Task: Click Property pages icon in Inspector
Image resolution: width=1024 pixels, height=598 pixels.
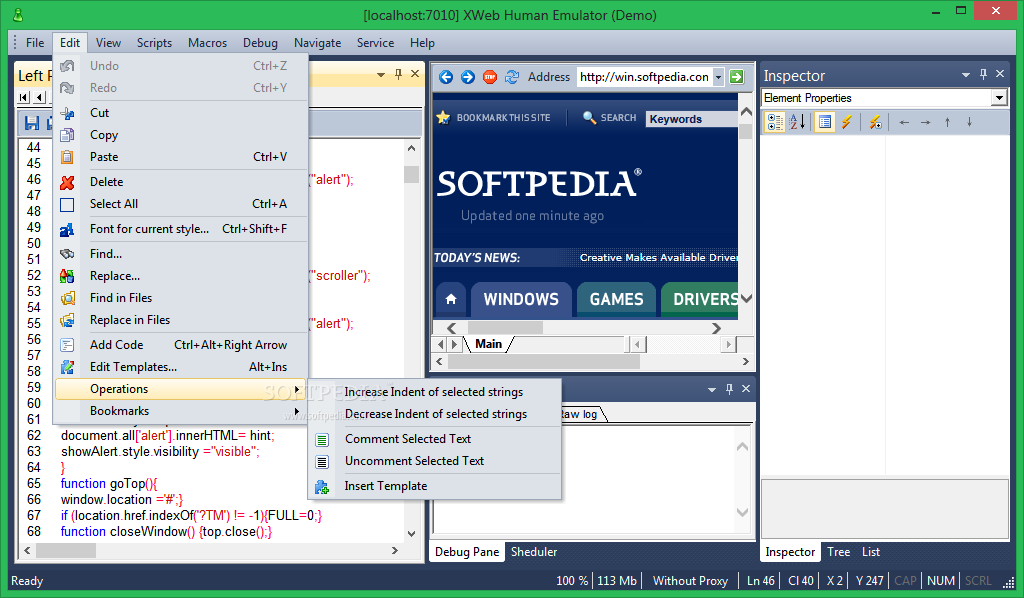Action: pos(825,122)
